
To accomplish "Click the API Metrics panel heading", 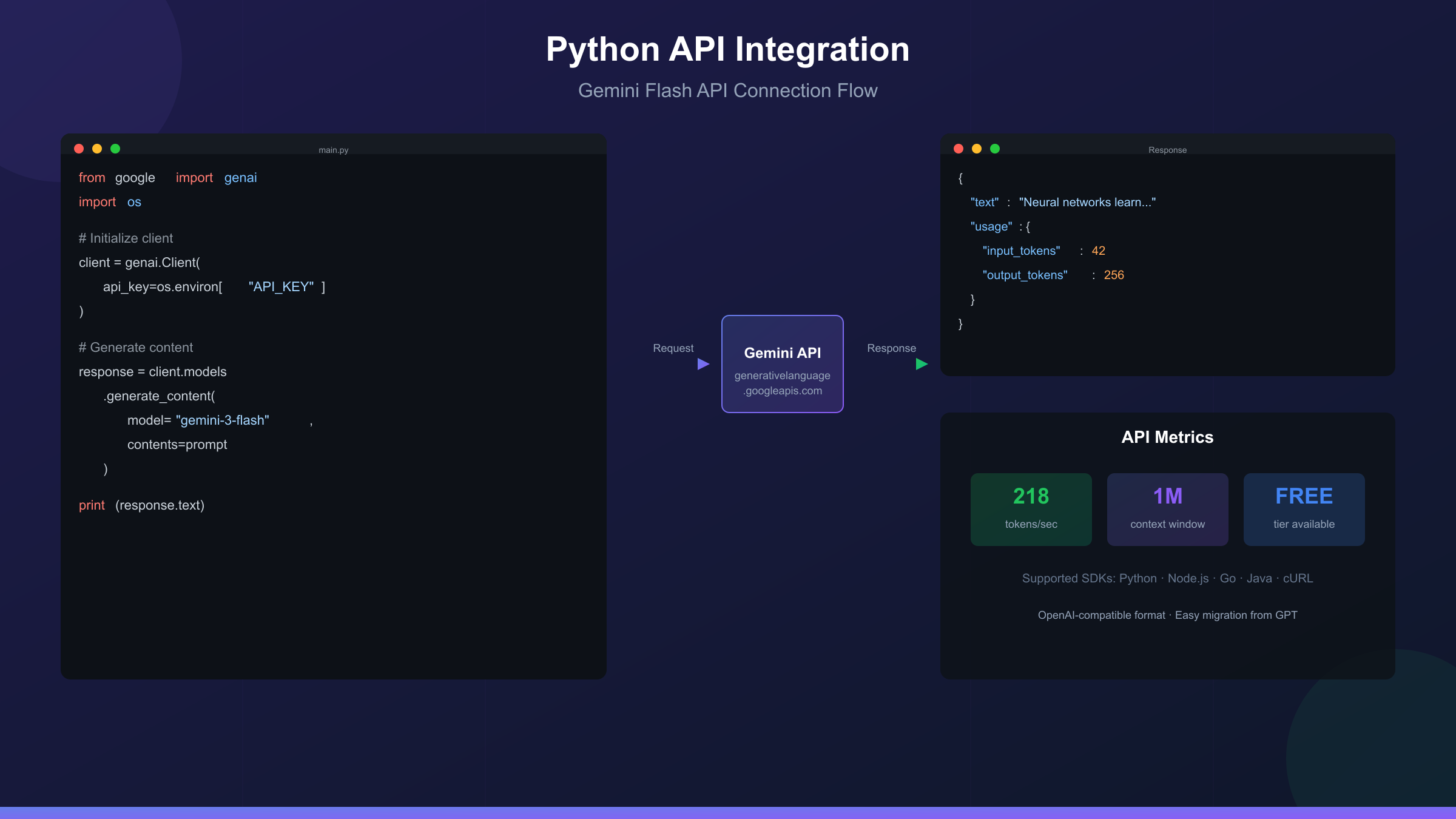I will pos(1168,437).
